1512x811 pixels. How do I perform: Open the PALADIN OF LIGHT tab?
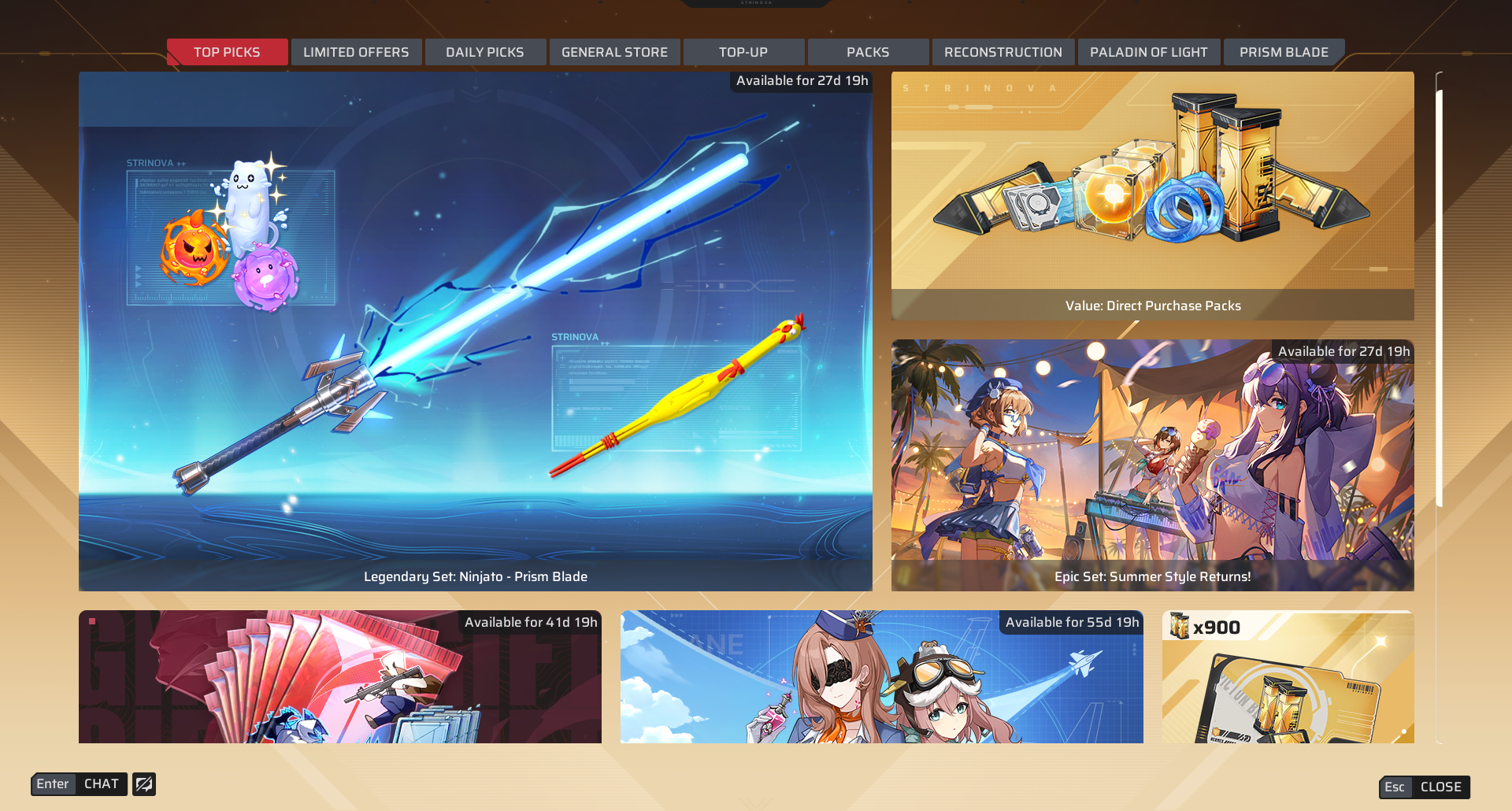coord(1149,52)
